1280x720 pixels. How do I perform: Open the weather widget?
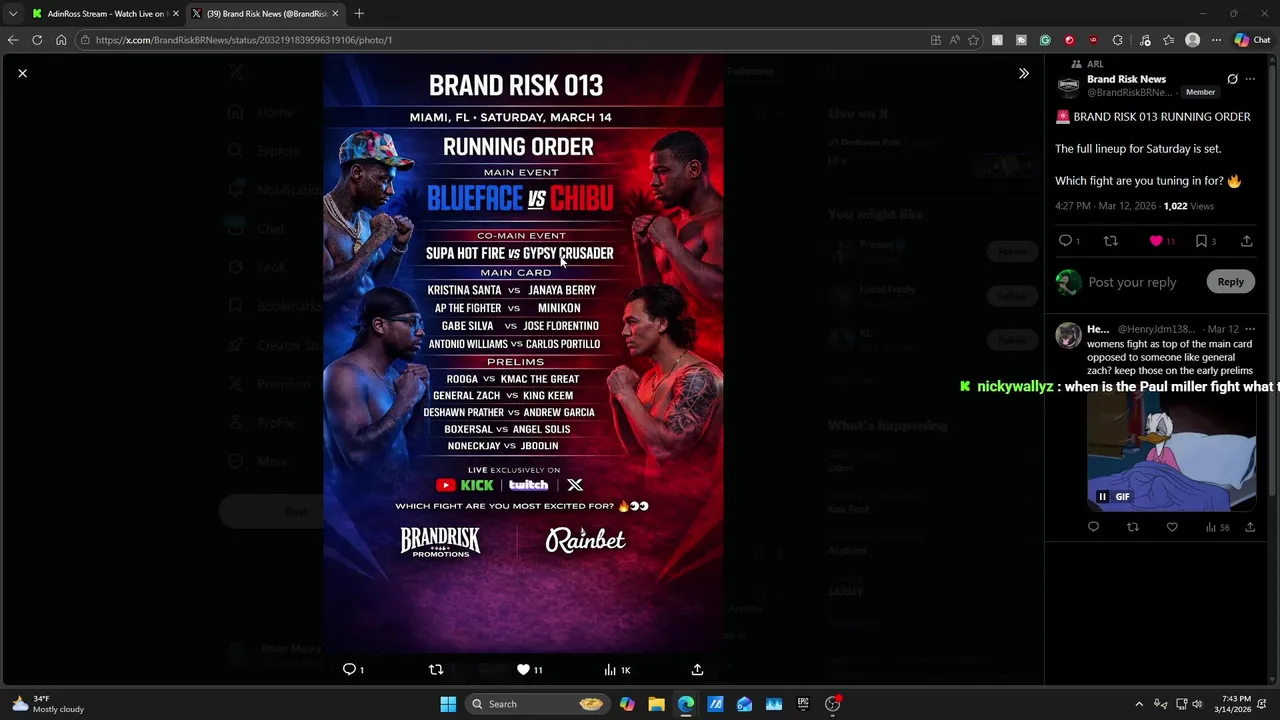coord(46,704)
